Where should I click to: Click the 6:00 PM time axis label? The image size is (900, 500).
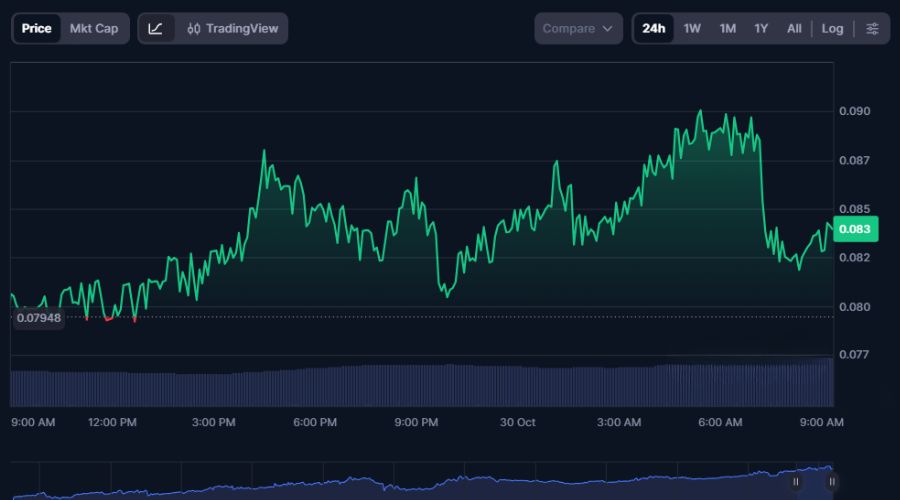pyautogui.click(x=315, y=423)
